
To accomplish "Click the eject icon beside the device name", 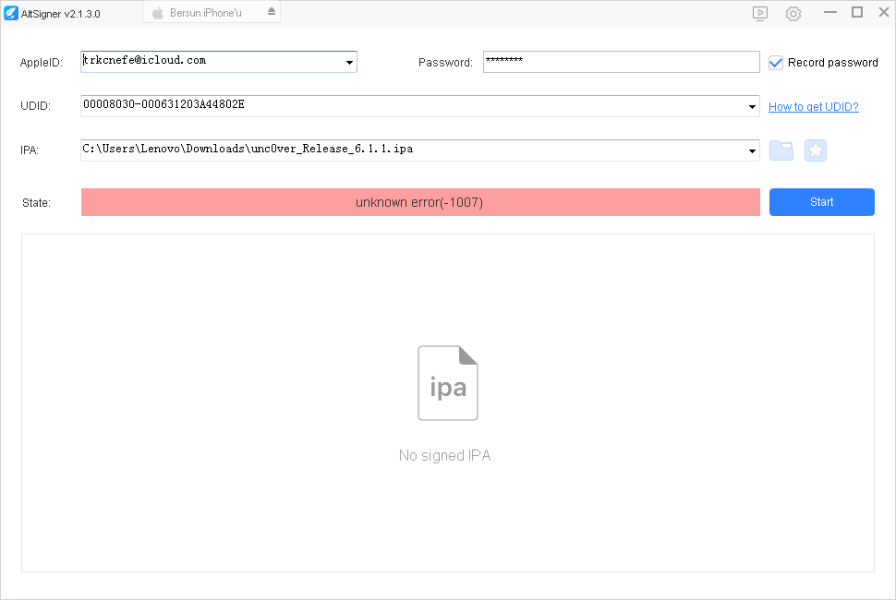I will (271, 12).
